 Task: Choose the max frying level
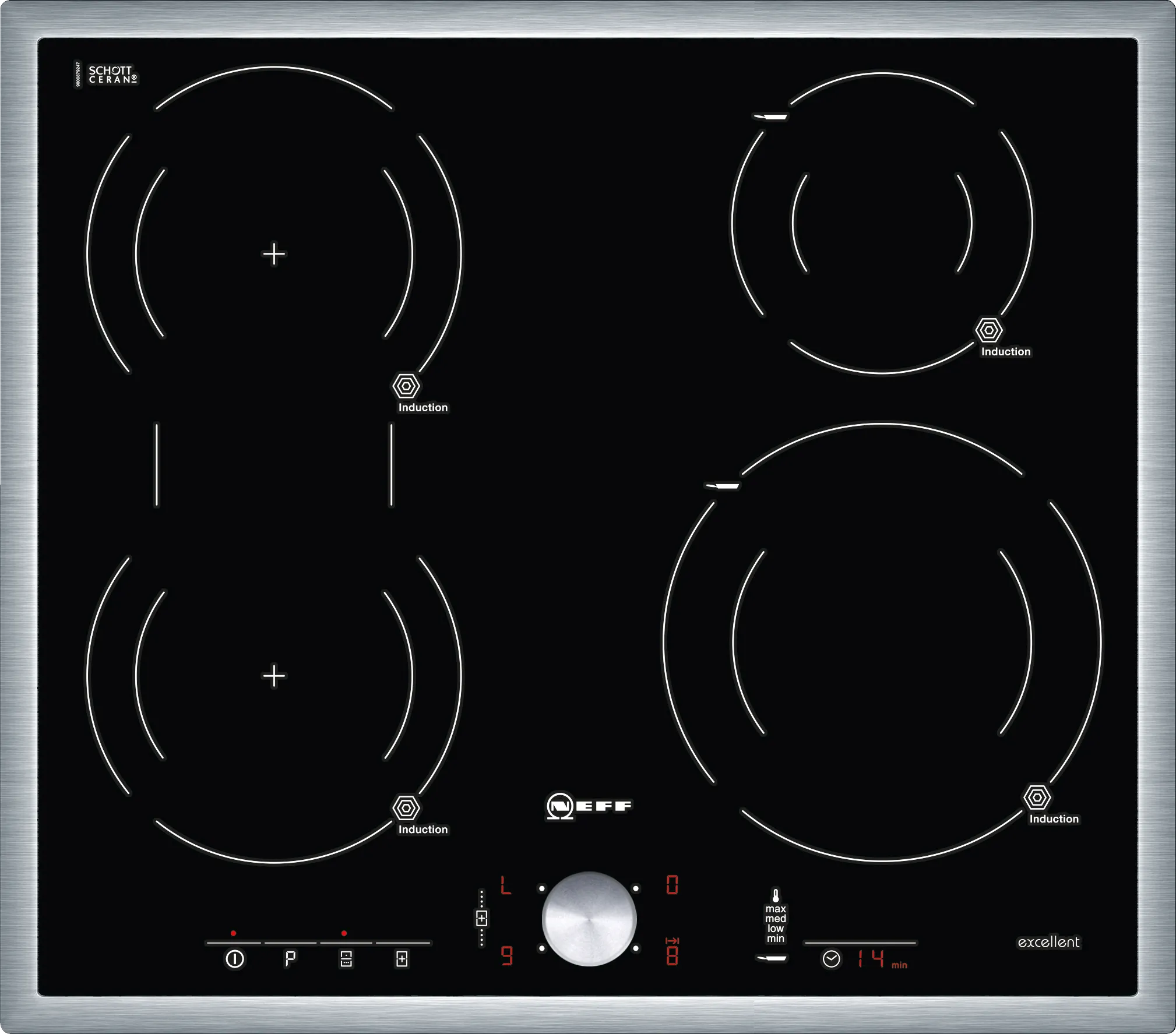tap(776, 909)
